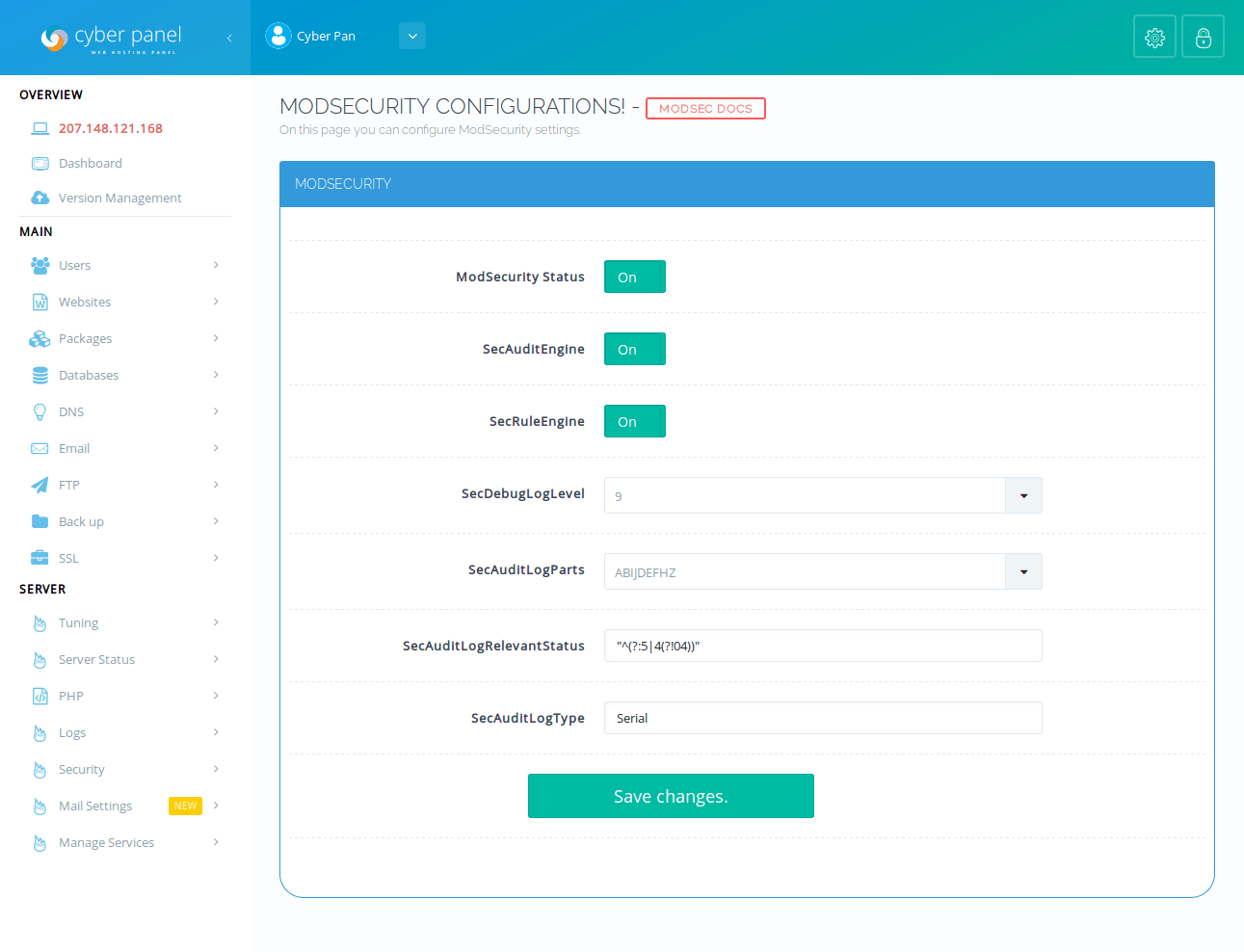Open the Manage Services menu link
The width and height of the screenshot is (1244, 952).
[106, 843]
